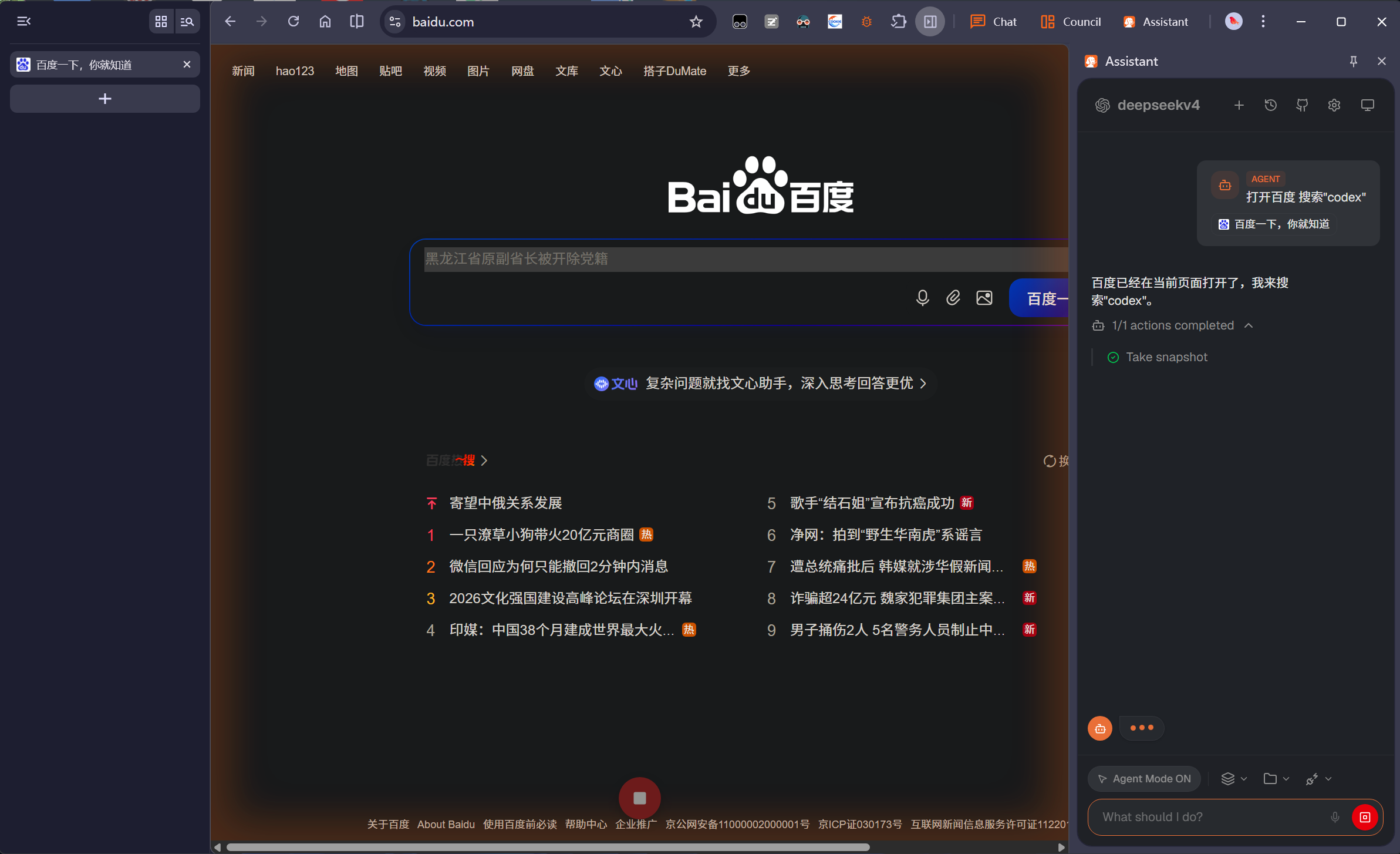Pin the Assistant panel
1400x854 pixels.
[1354, 61]
